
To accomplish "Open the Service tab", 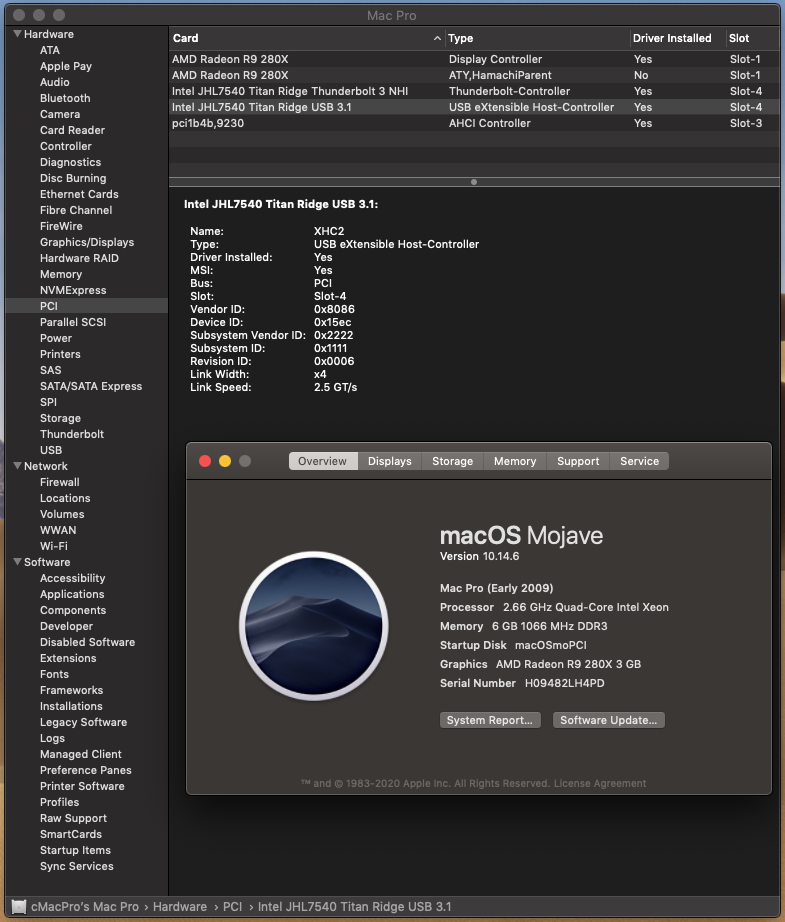I will coord(639,461).
